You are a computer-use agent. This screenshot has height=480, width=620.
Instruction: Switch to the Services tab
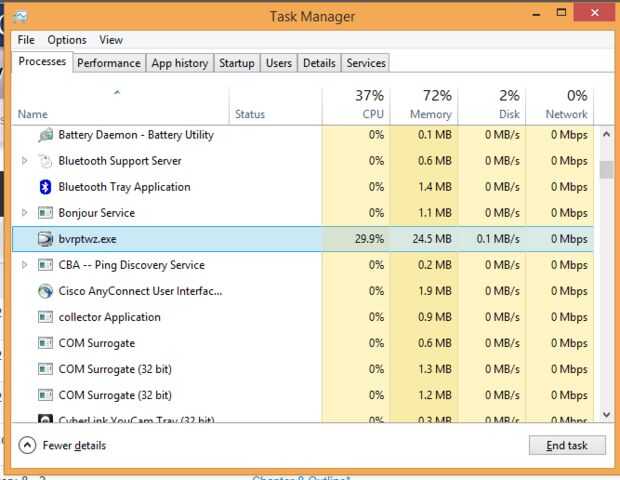[x=366, y=63]
